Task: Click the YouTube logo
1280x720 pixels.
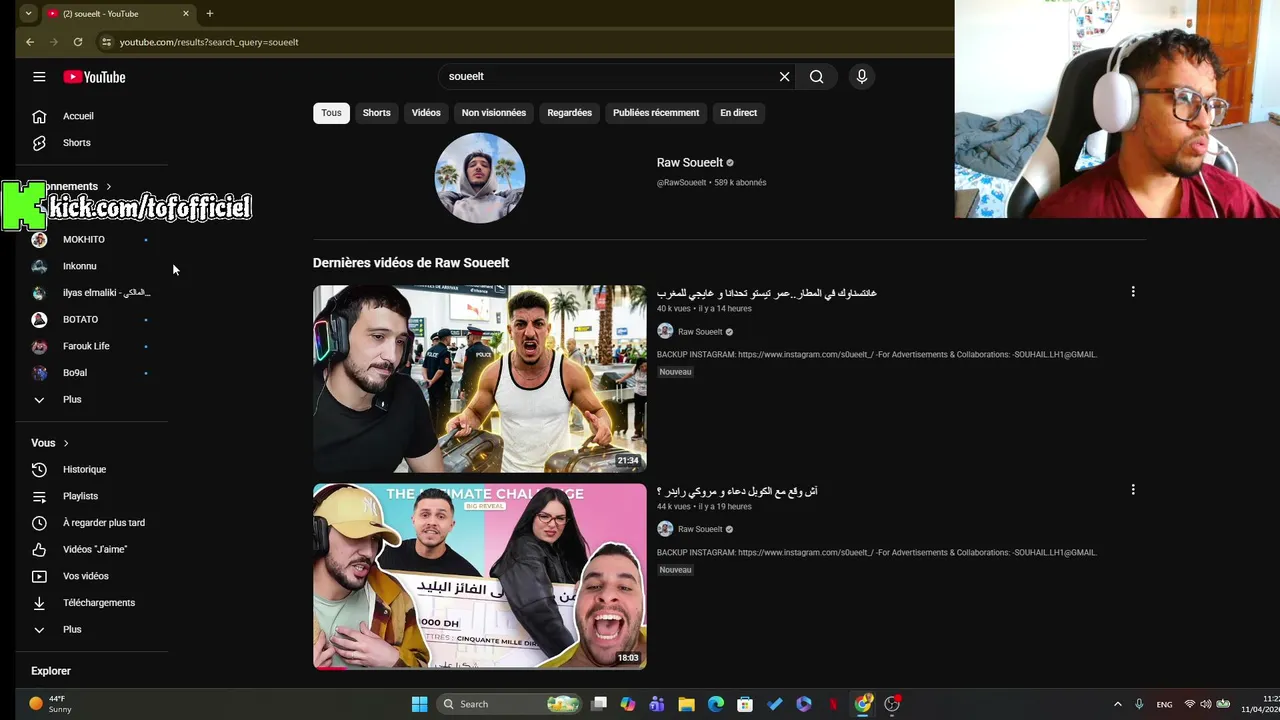Action: point(94,77)
